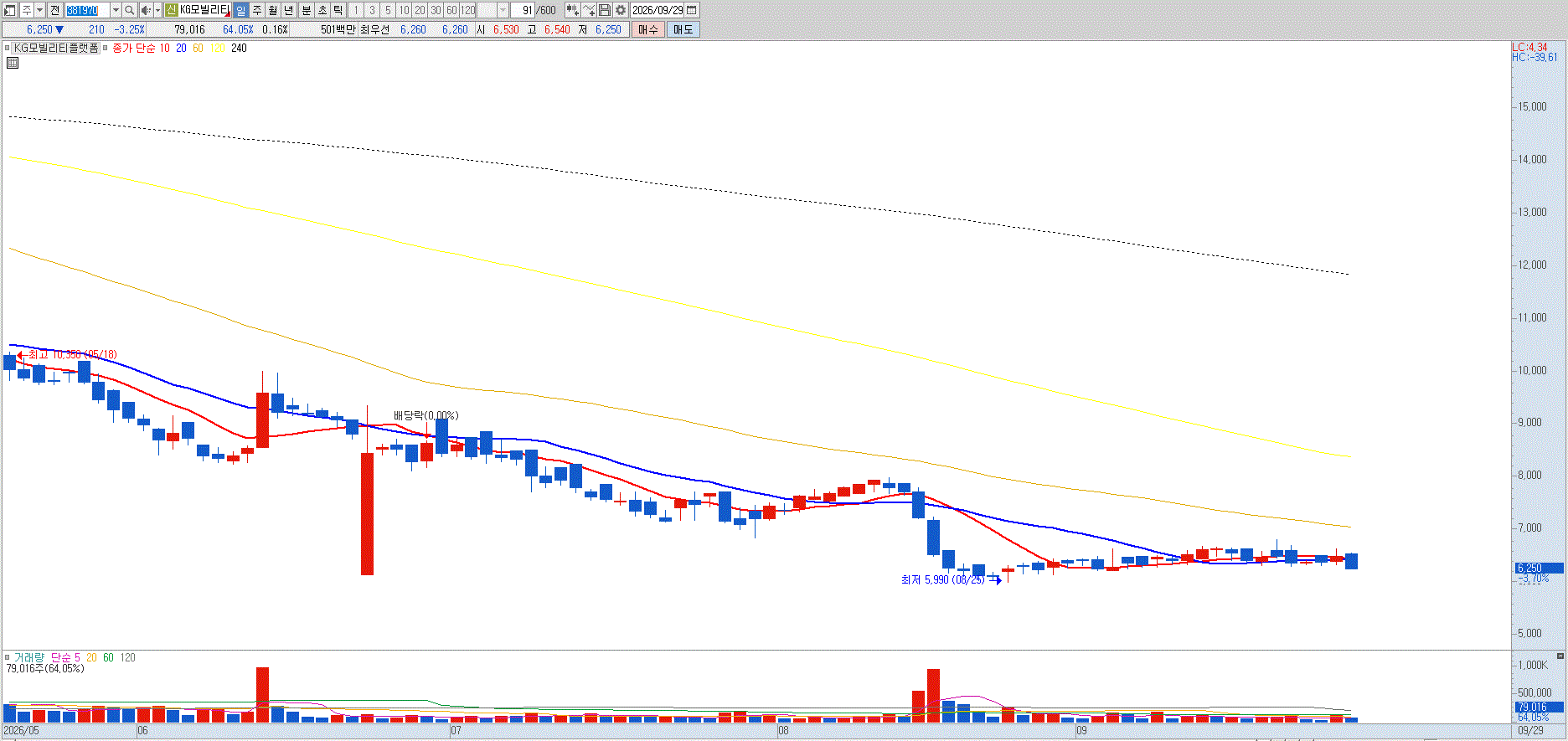Screen dimensions: 1568x741
Task: Click the red 10 moving average legend
Action: 164,48
